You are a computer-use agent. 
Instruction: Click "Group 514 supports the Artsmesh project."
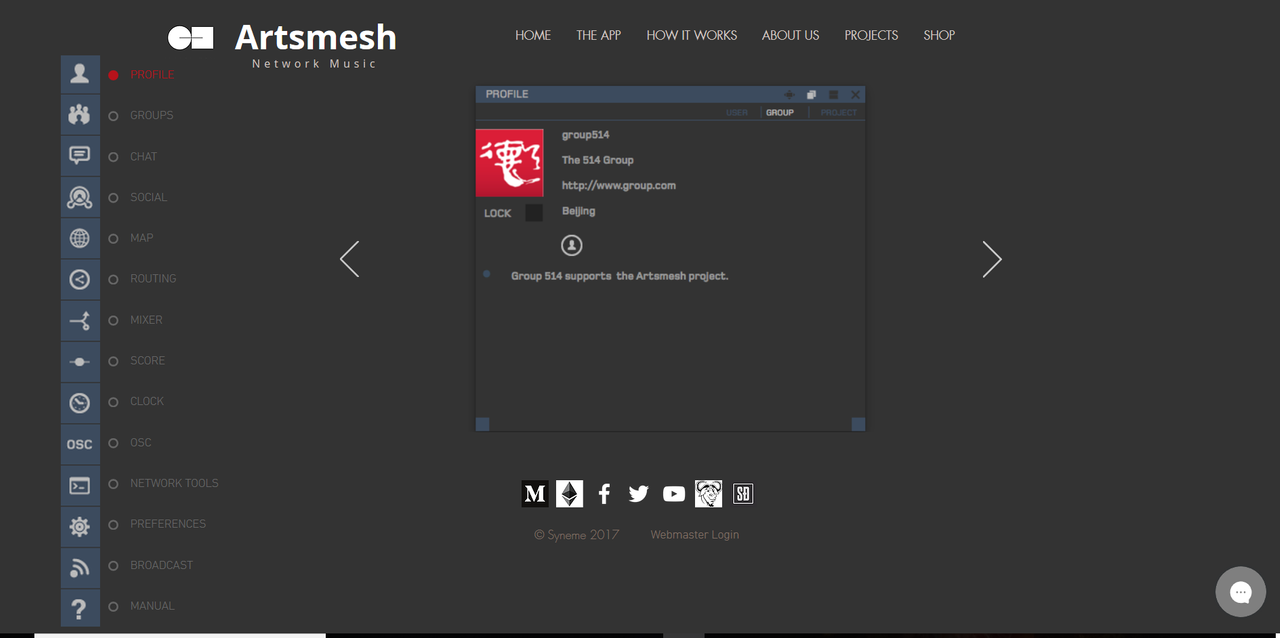pos(620,276)
